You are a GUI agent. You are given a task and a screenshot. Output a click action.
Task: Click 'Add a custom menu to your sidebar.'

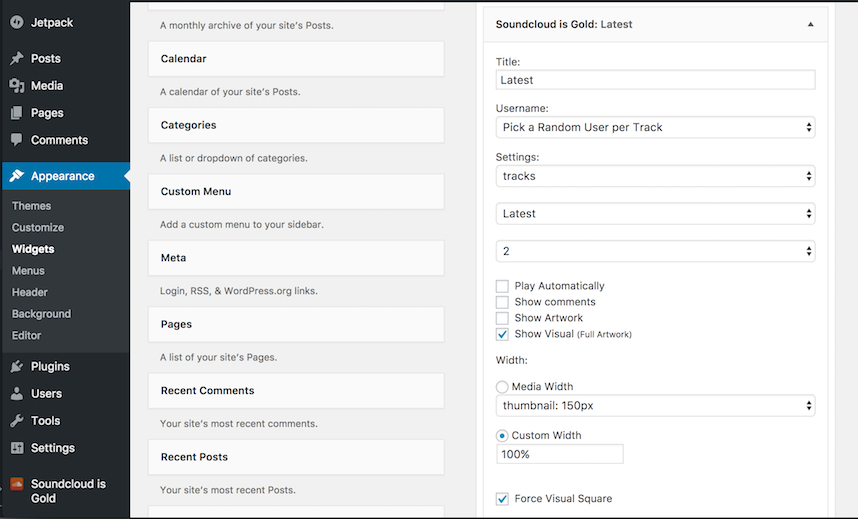pos(242,224)
